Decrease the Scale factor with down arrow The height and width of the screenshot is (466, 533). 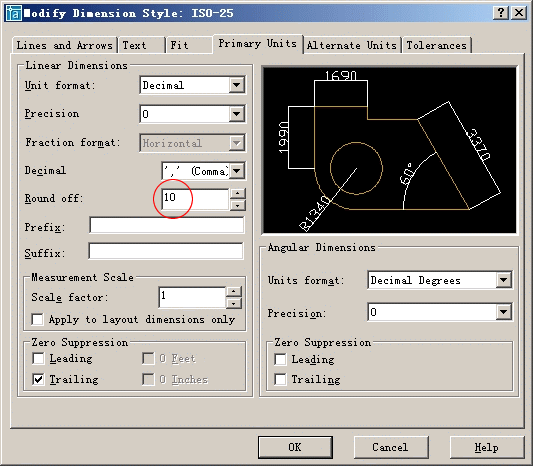click(234, 303)
